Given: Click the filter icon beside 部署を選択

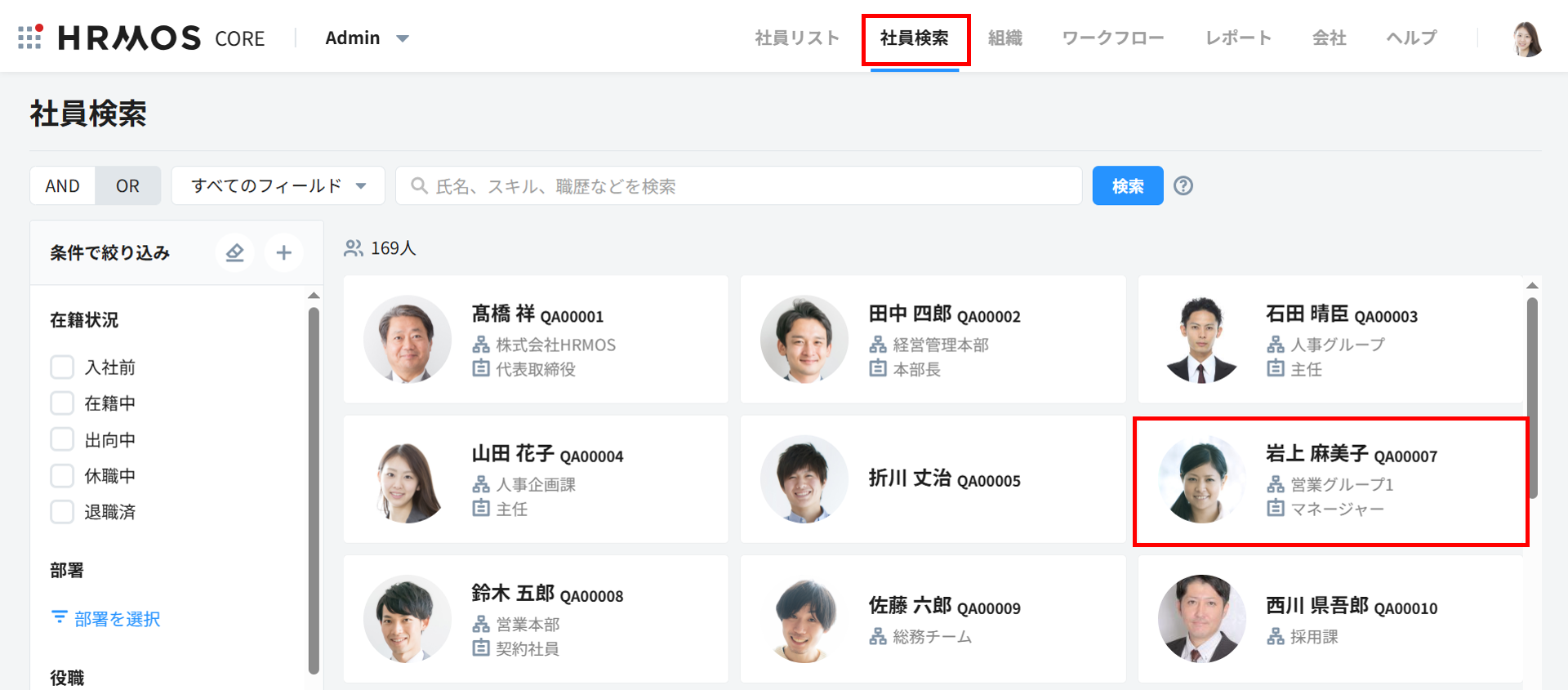Looking at the screenshot, I should click(x=60, y=617).
